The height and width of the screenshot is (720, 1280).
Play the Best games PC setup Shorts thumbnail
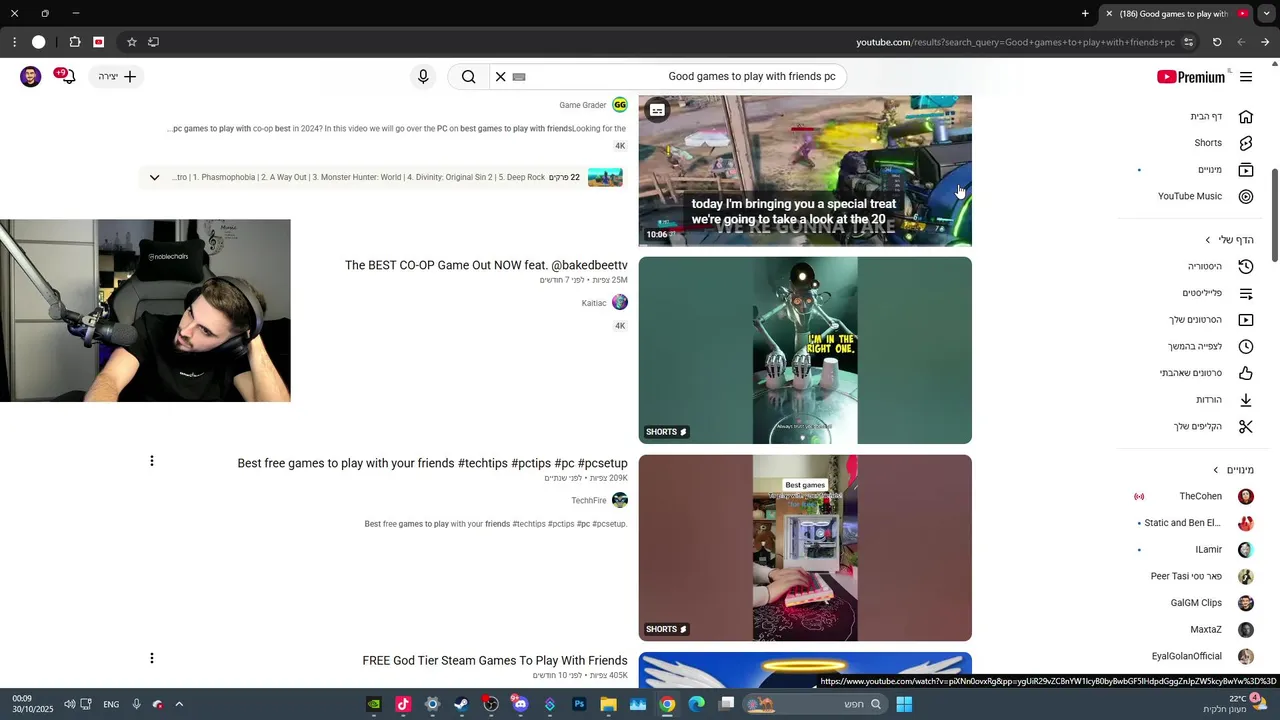[805, 548]
